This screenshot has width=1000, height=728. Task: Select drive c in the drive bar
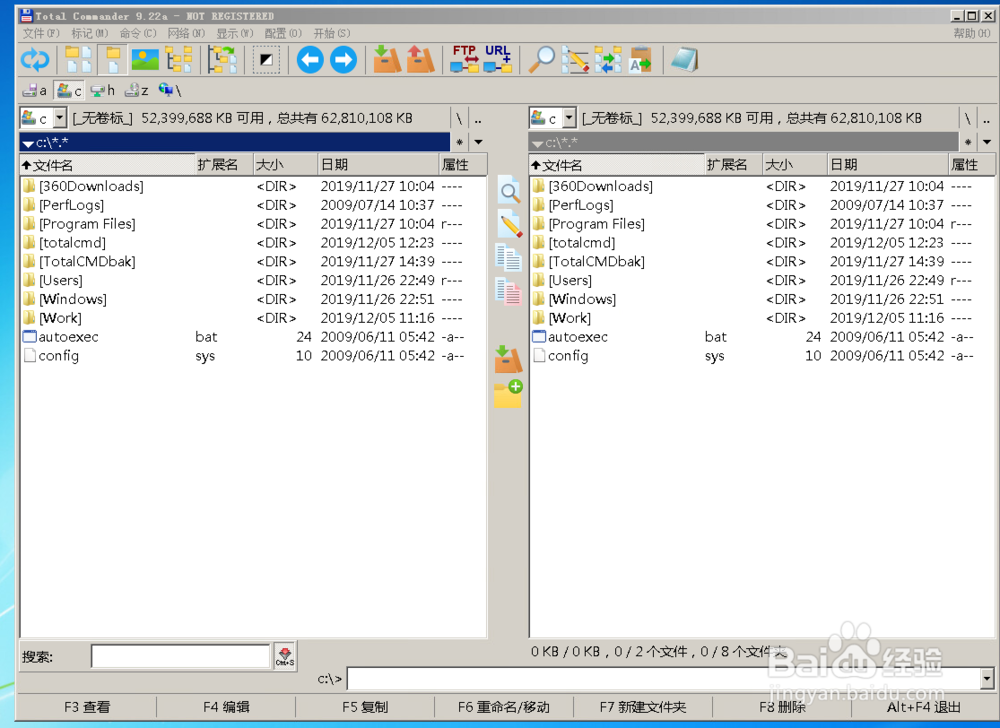(x=69, y=91)
